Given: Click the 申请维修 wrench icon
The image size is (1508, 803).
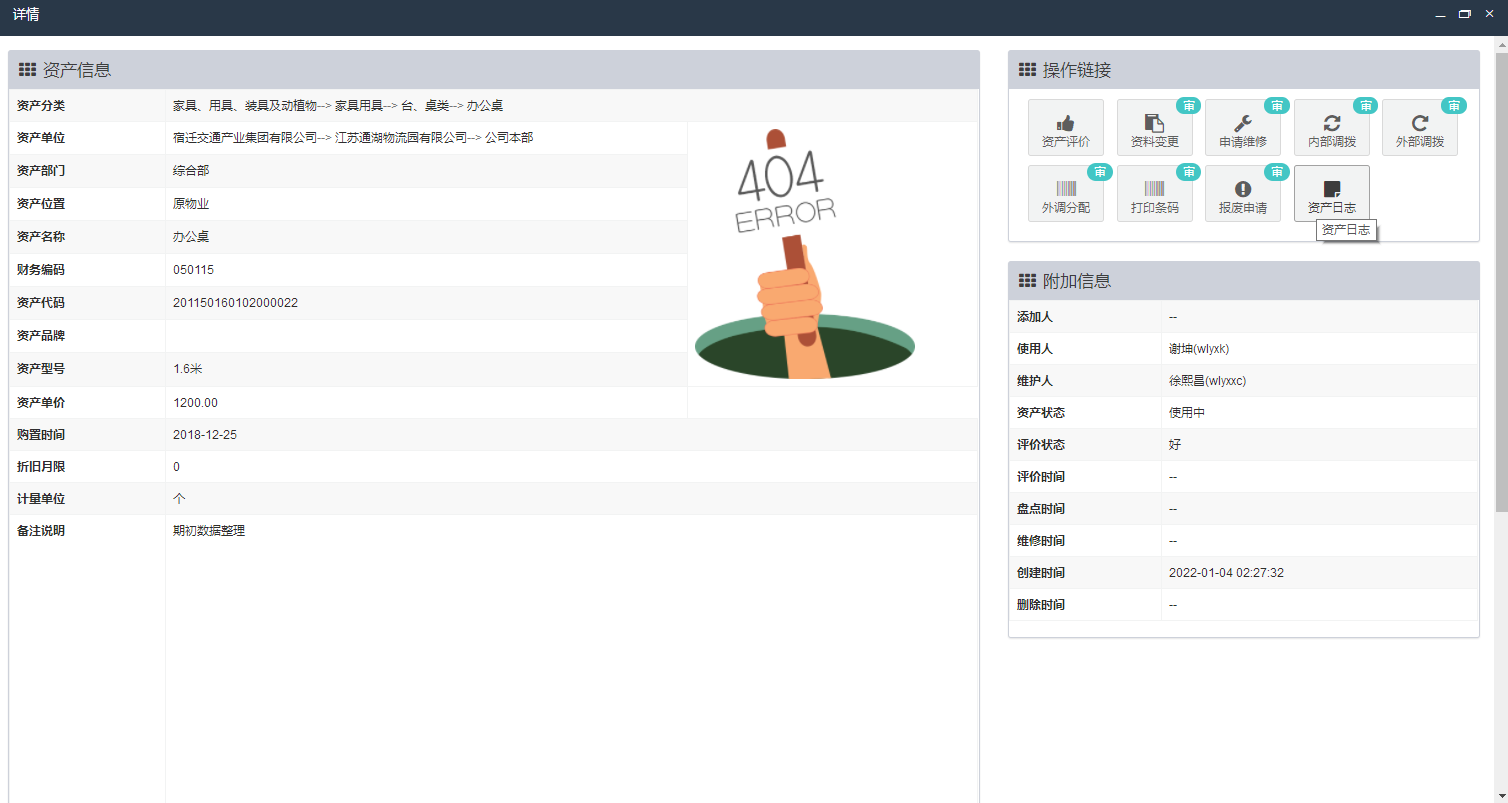Looking at the screenshot, I should point(1242,123).
